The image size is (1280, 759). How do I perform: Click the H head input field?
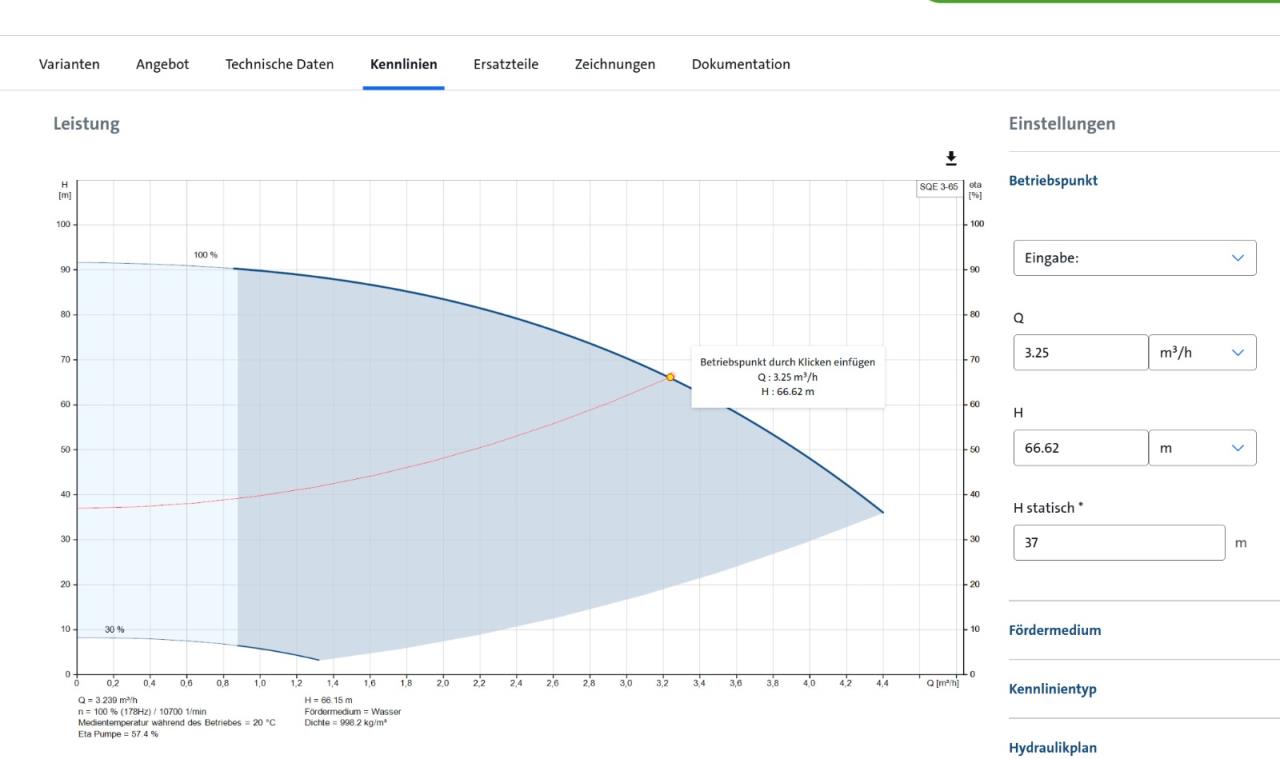click(1080, 448)
